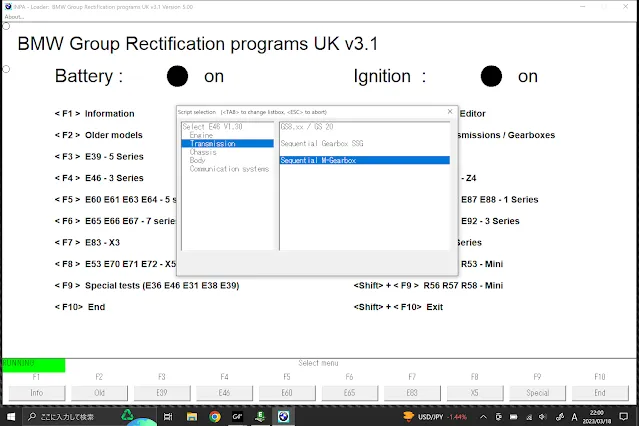Click the F1 Info button

[37, 393]
